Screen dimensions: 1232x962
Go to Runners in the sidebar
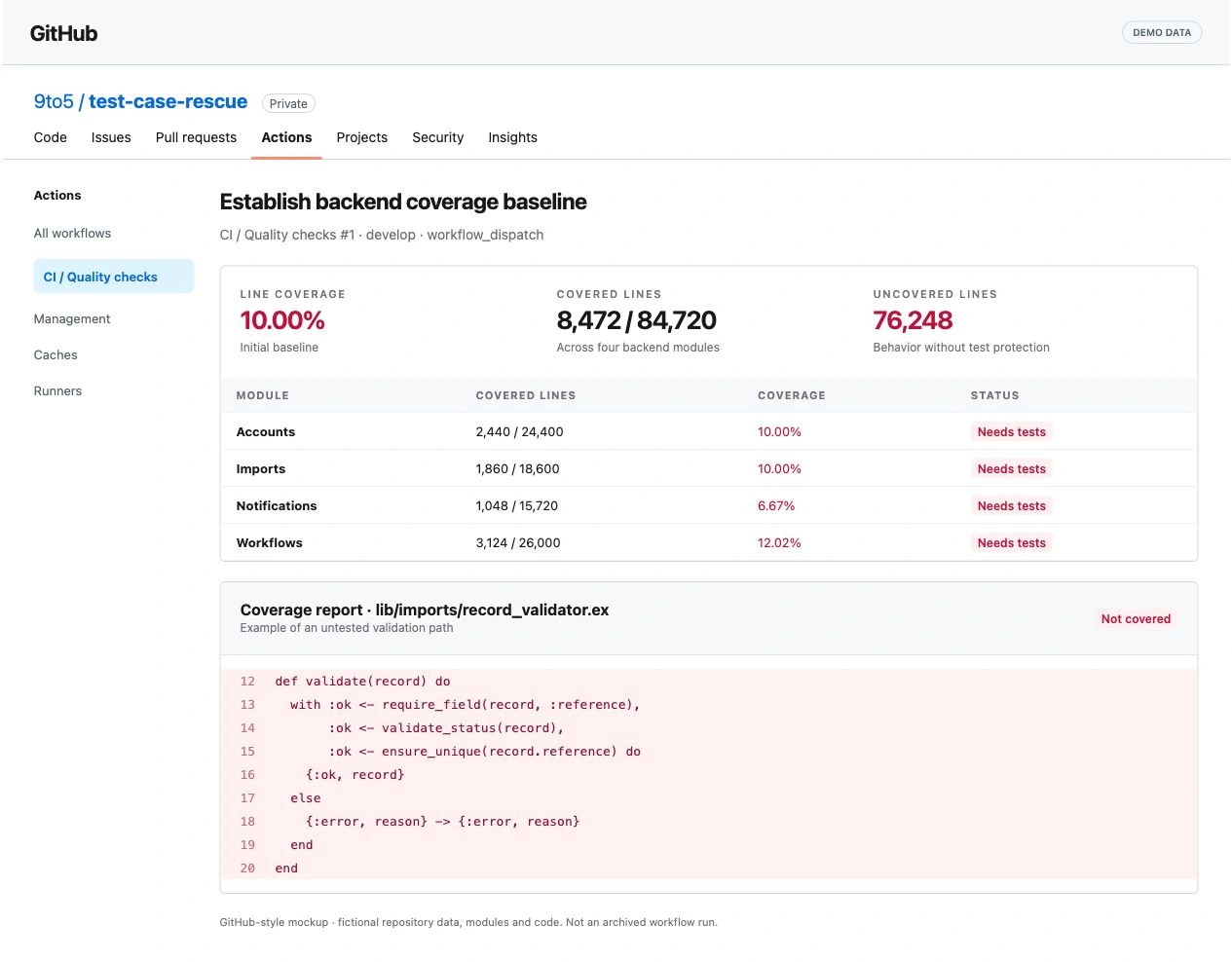[57, 390]
